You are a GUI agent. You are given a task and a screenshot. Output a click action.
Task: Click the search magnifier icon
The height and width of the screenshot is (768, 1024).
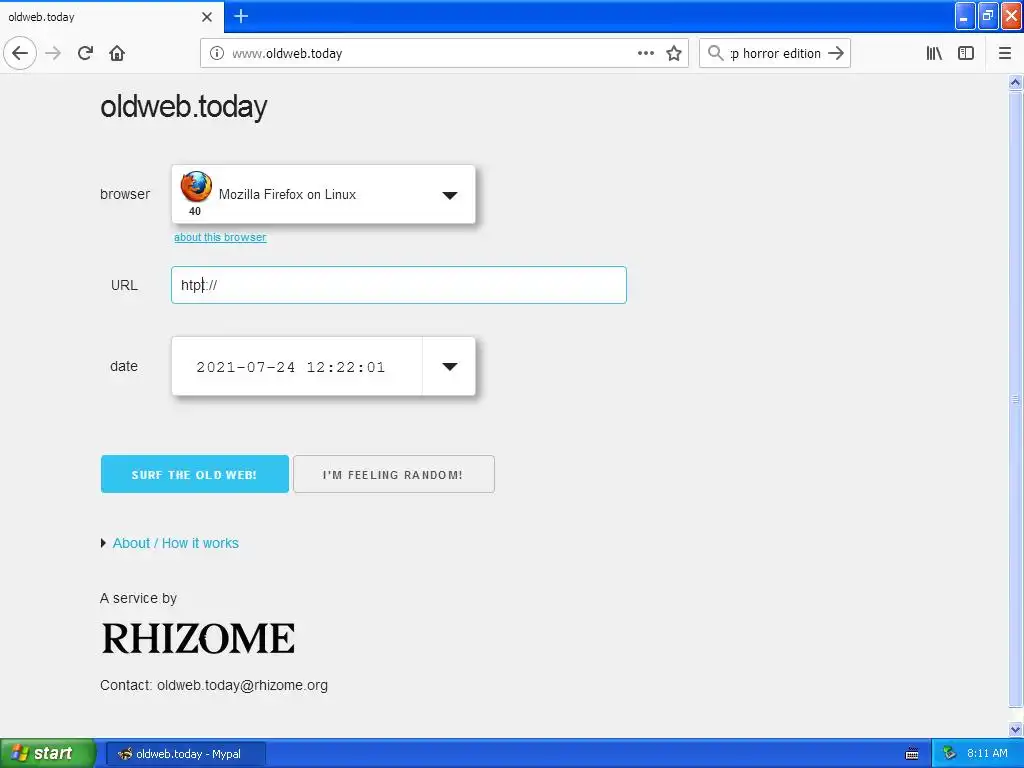click(x=716, y=53)
